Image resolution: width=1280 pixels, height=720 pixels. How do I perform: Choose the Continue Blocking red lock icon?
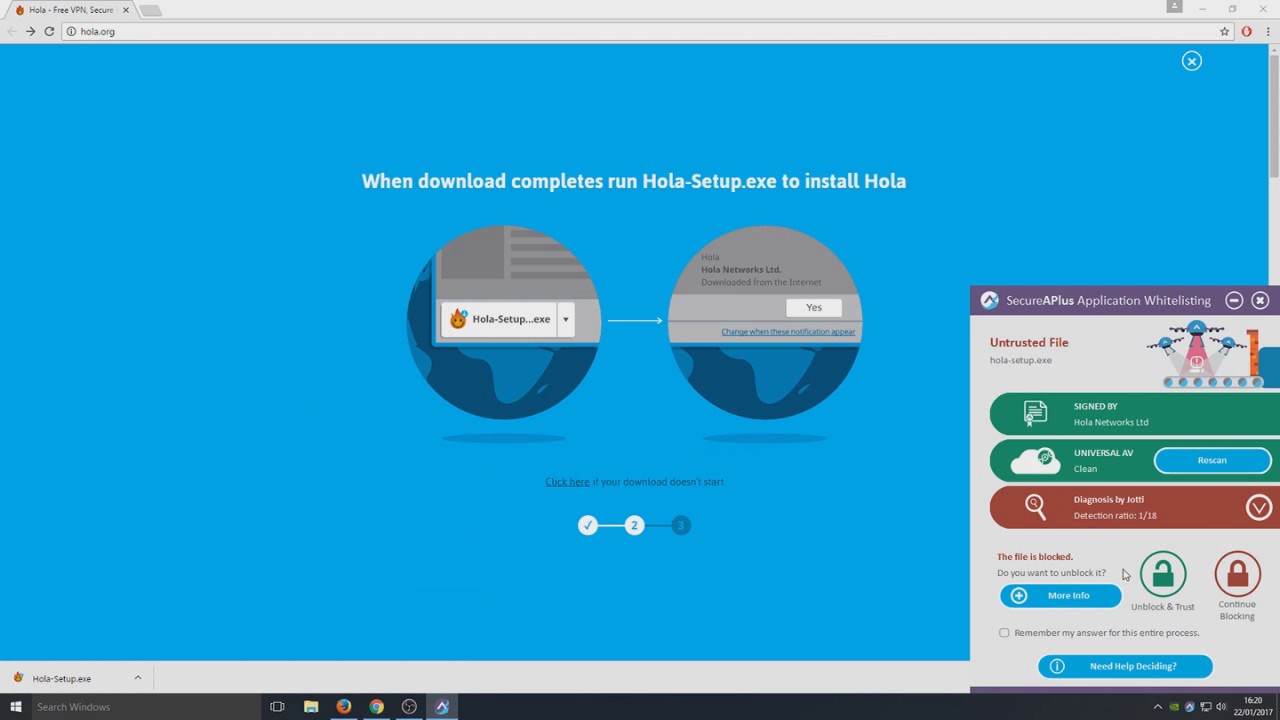[1237, 574]
